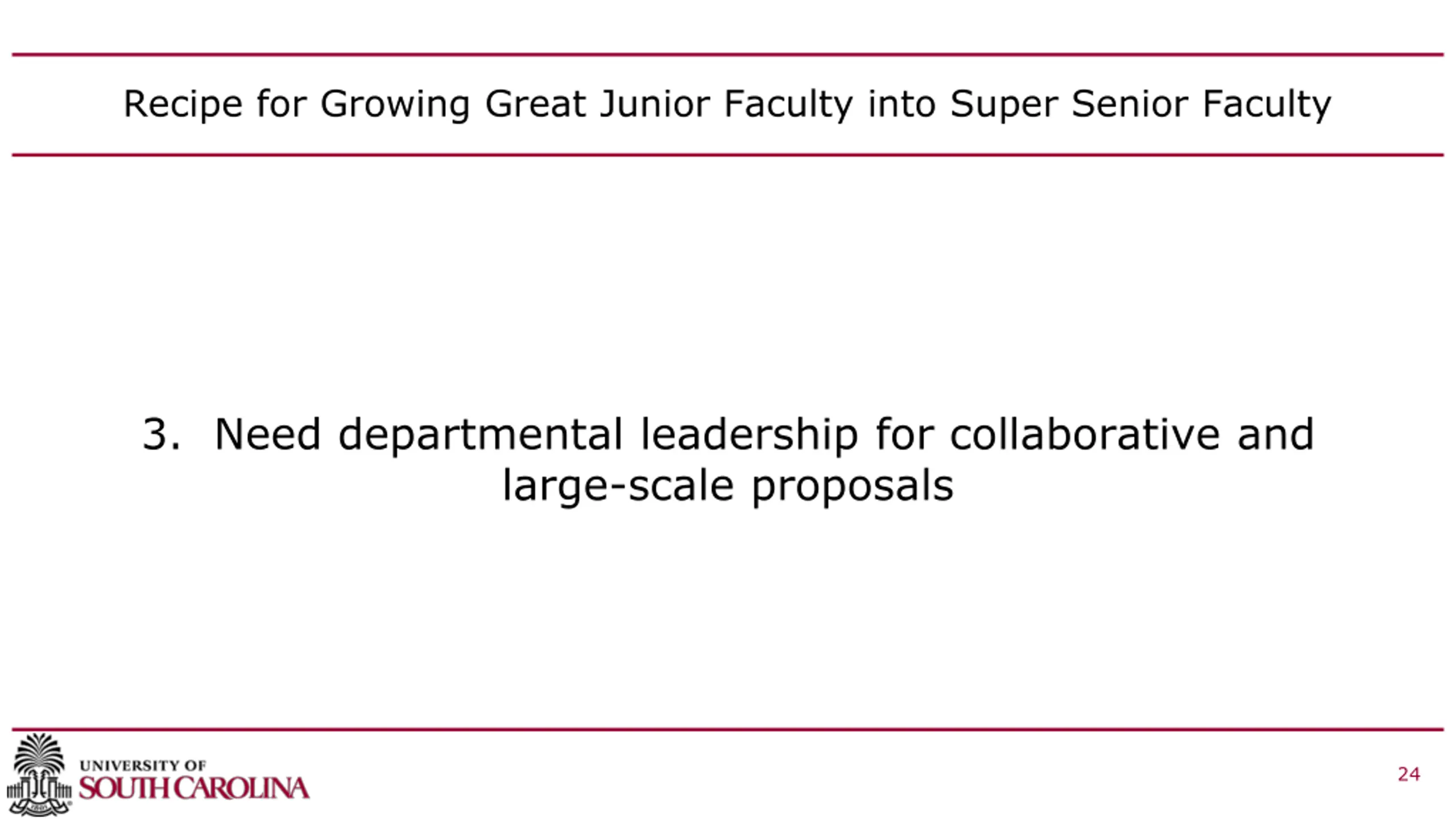The image size is (1456, 821).
Task: Select the word Growing in the title
Action: tap(395, 105)
